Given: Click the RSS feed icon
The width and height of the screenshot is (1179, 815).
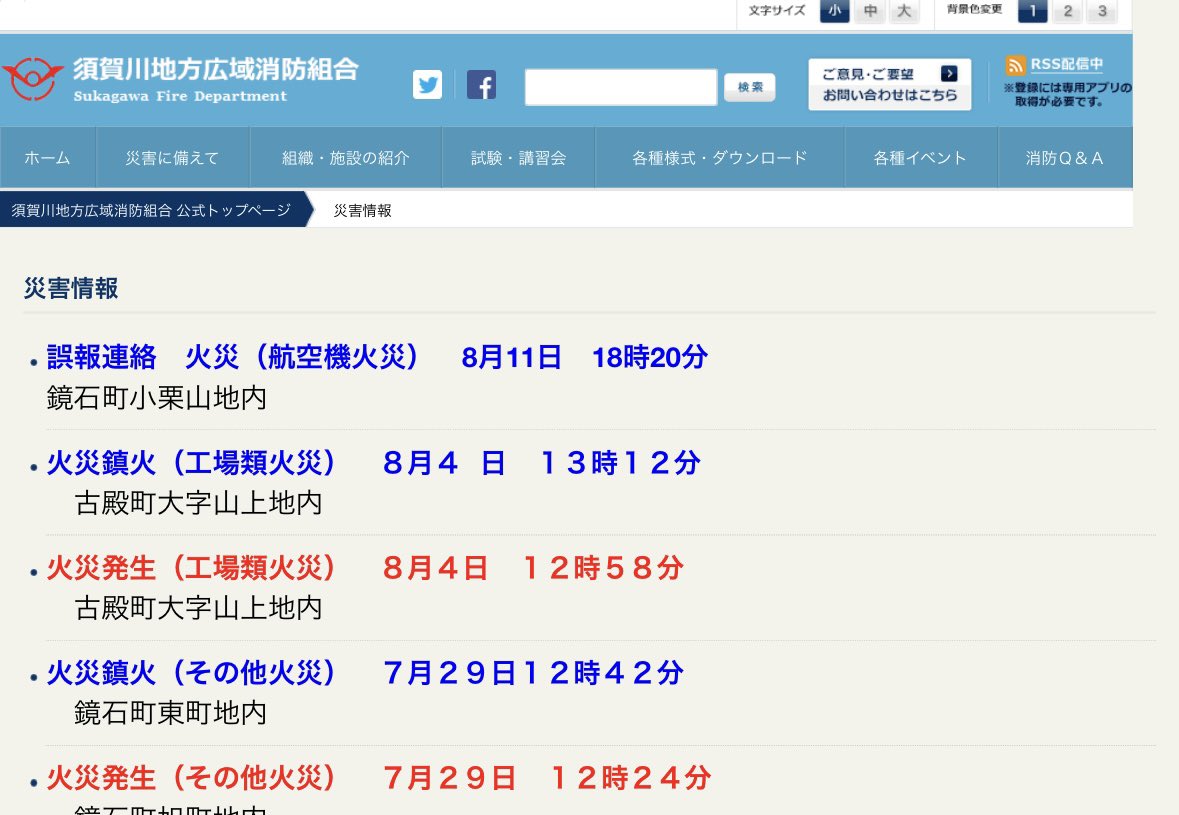Looking at the screenshot, I should pyautogui.click(x=1015, y=65).
